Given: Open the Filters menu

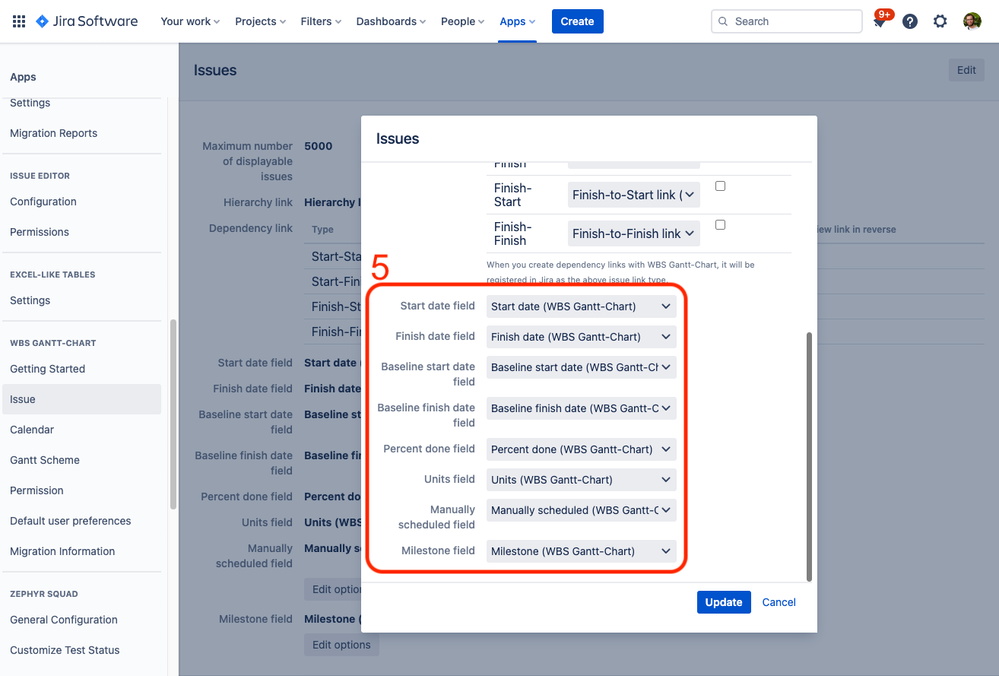Looking at the screenshot, I should pyautogui.click(x=320, y=21).
